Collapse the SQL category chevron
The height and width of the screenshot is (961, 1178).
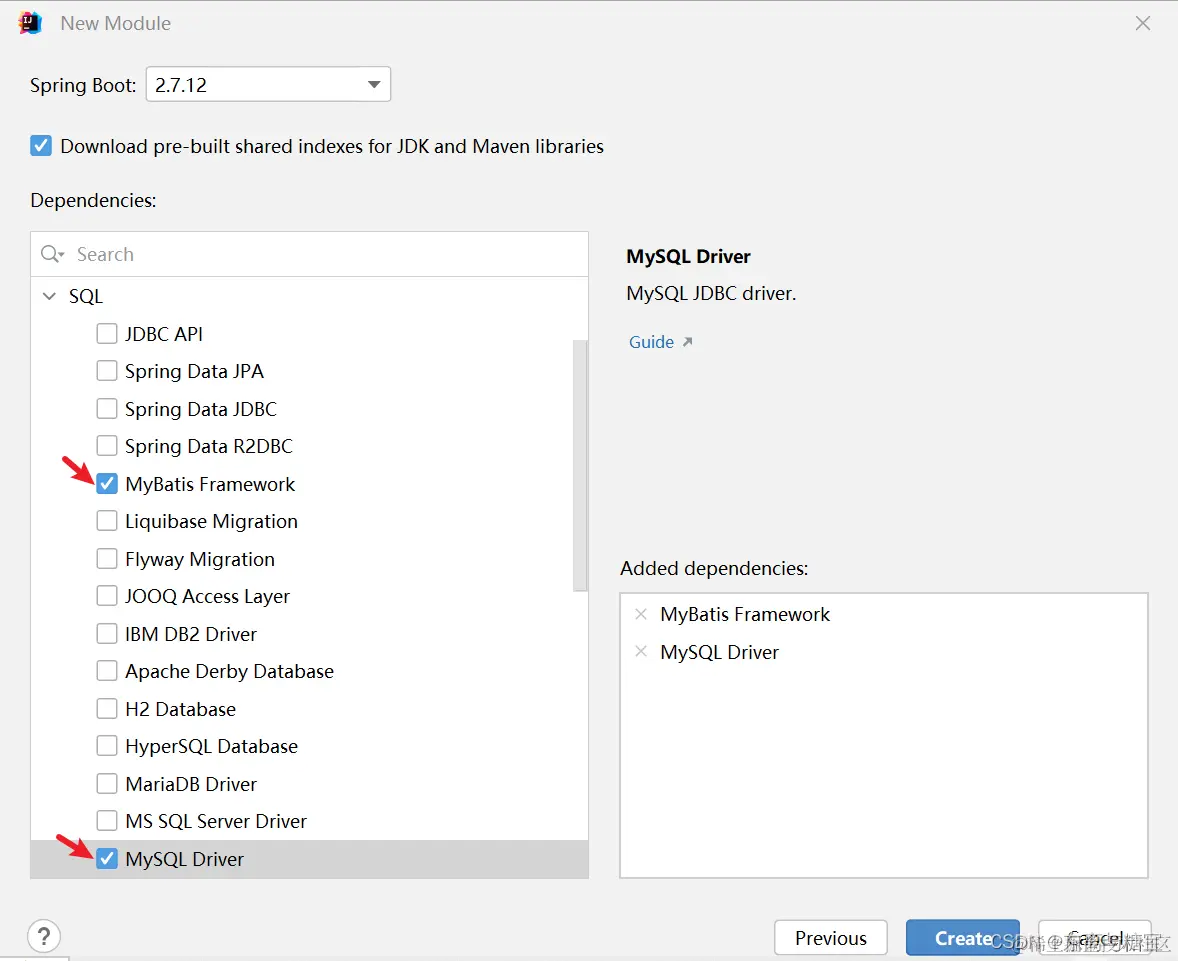click(x=50, y=296)
